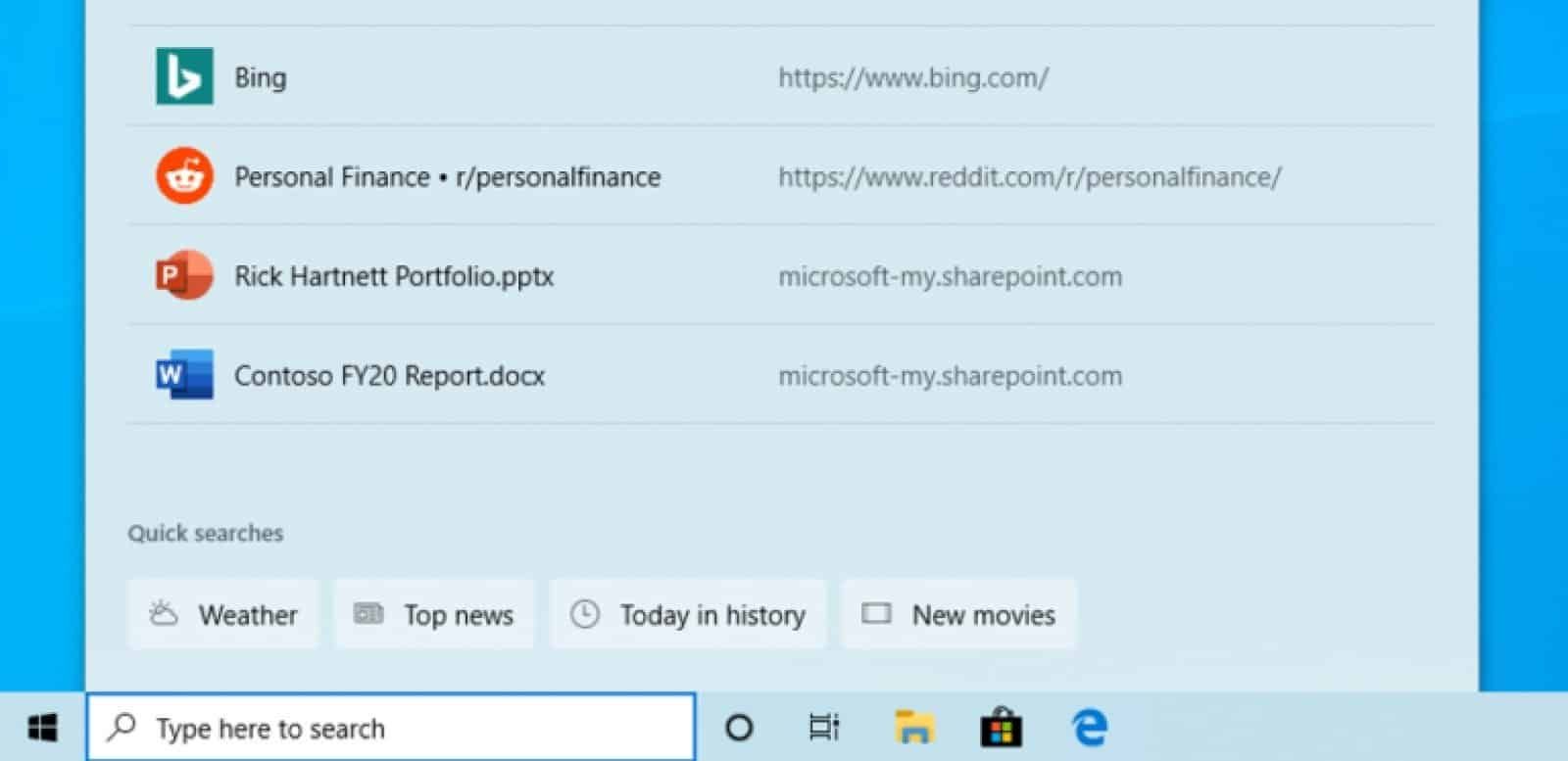The height and width of the screenshot is (761, 1568).
Task: Click the Reddit alien icon
Action: click(184, 176)
